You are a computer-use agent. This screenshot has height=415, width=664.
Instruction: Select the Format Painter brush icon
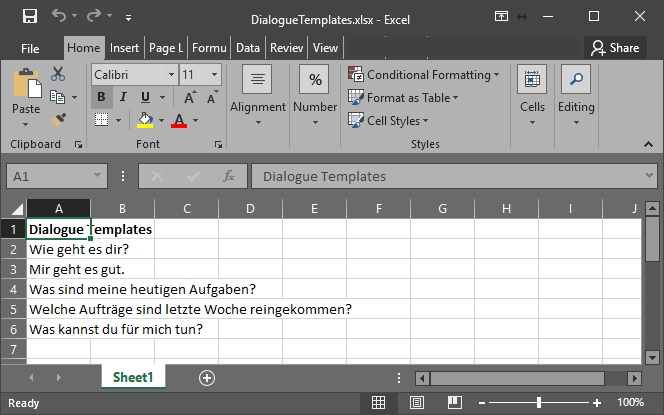pos(58,119)
